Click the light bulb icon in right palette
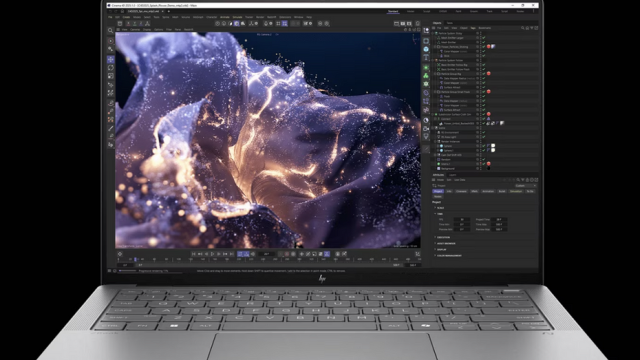 426,137
